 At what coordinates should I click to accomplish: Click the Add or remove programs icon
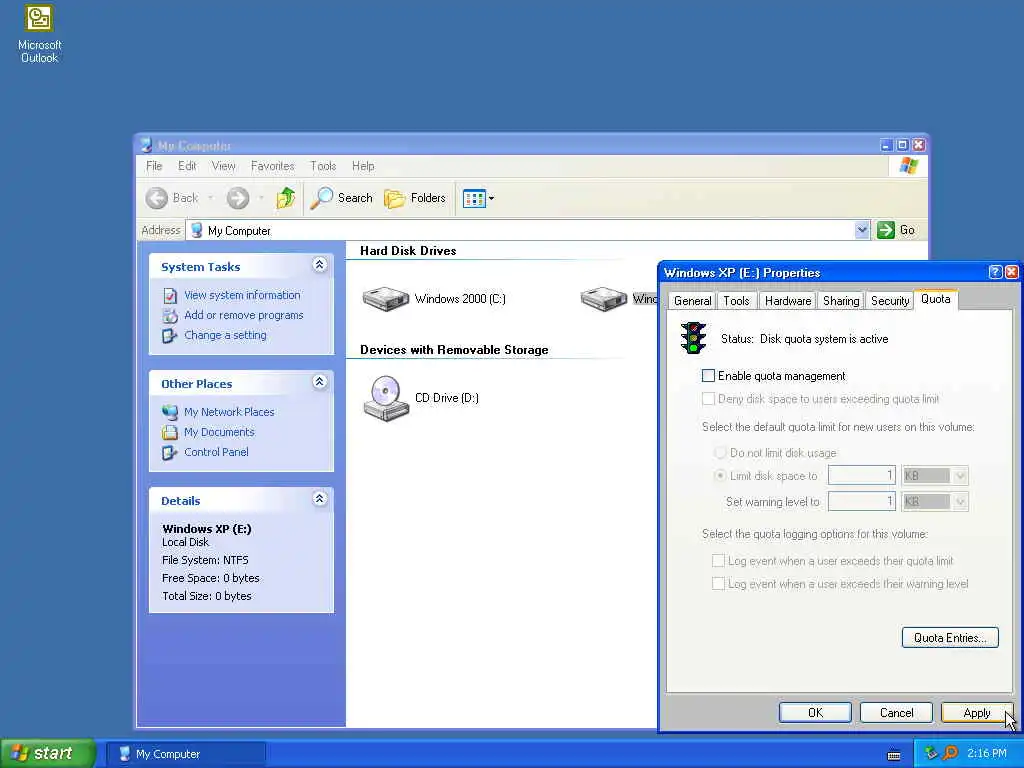[x=170, y=315]
